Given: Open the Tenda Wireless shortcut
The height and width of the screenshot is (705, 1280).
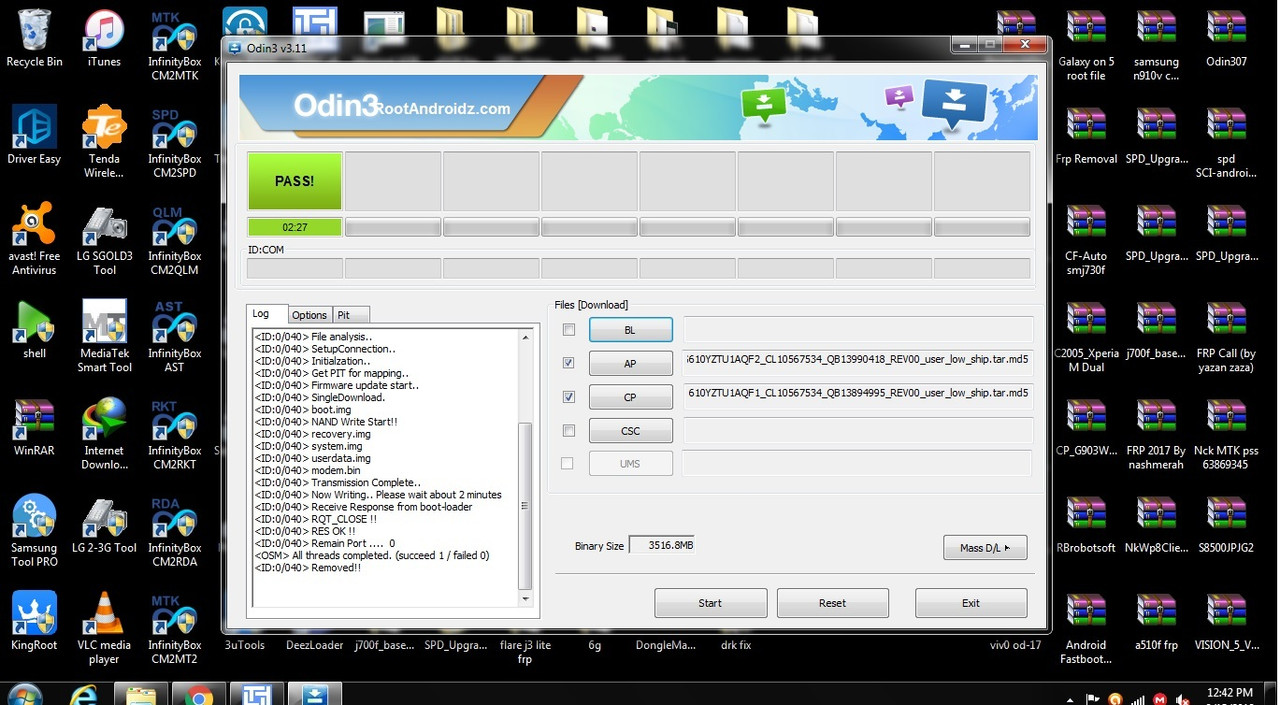Looking at the screenshot, I should tap(104, 143).
